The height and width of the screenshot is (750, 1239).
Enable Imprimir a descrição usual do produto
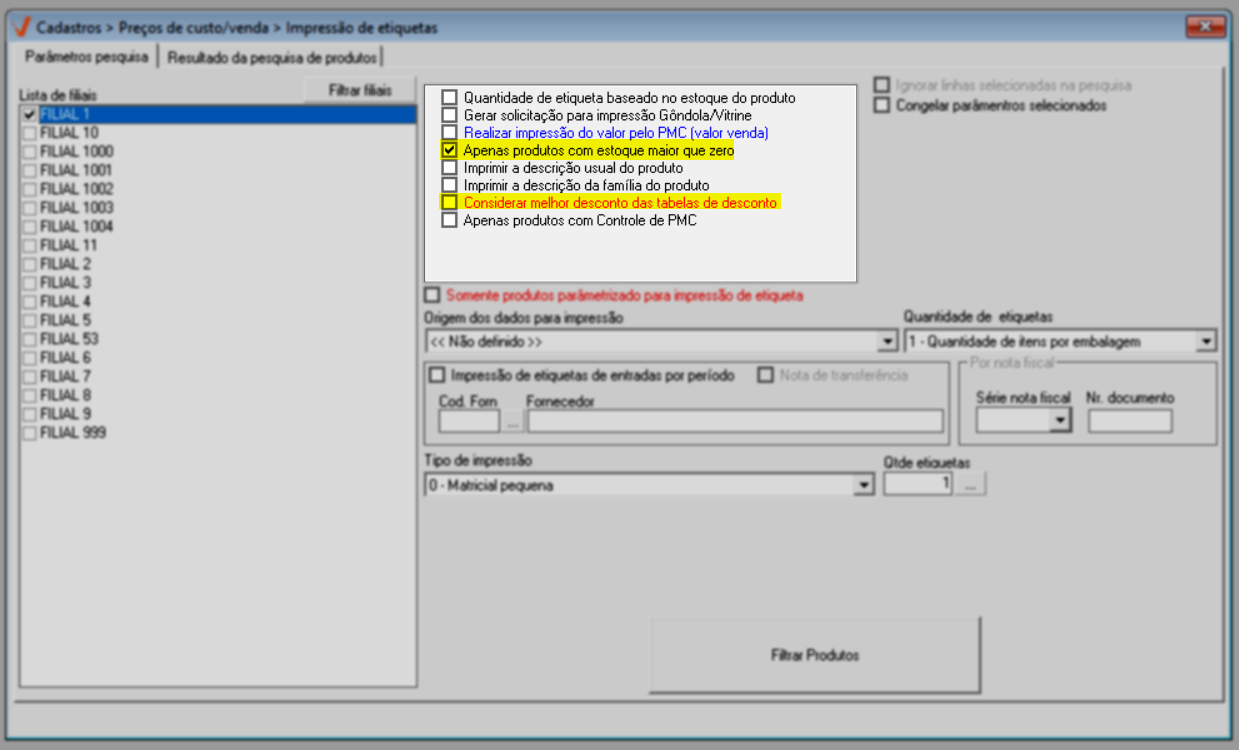click(450, 168)
